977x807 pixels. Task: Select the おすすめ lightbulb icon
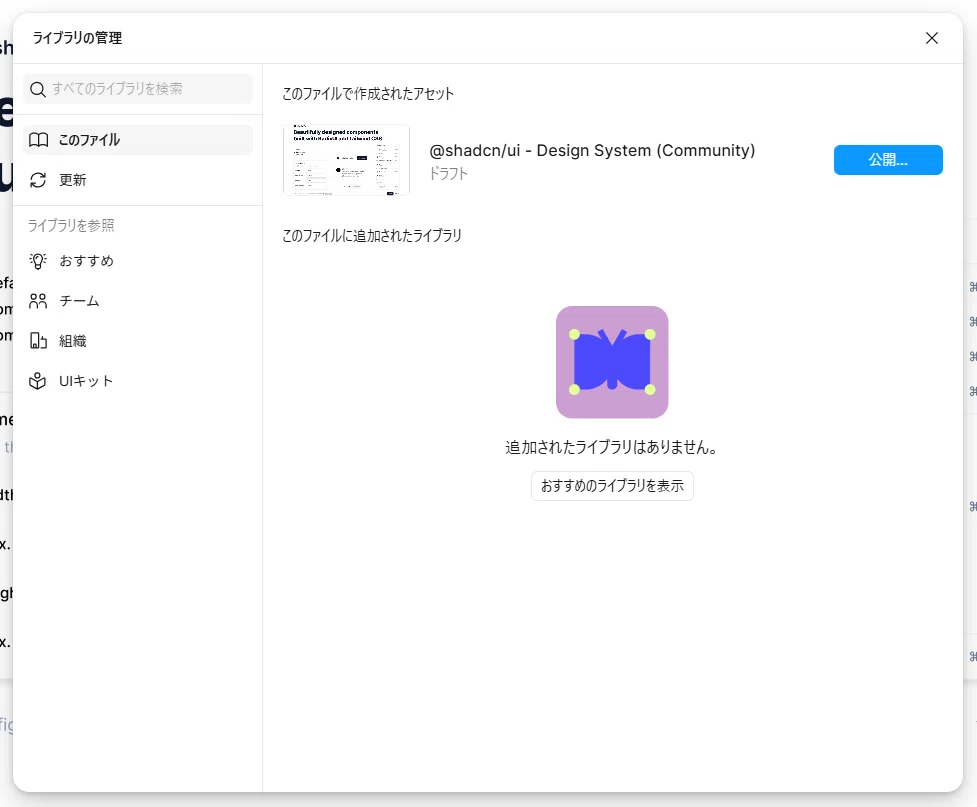tap(38, 261)
